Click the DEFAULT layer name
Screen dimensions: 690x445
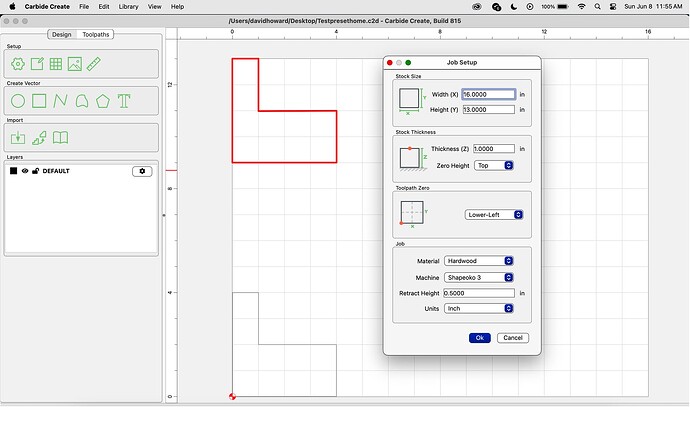point(56,171)
